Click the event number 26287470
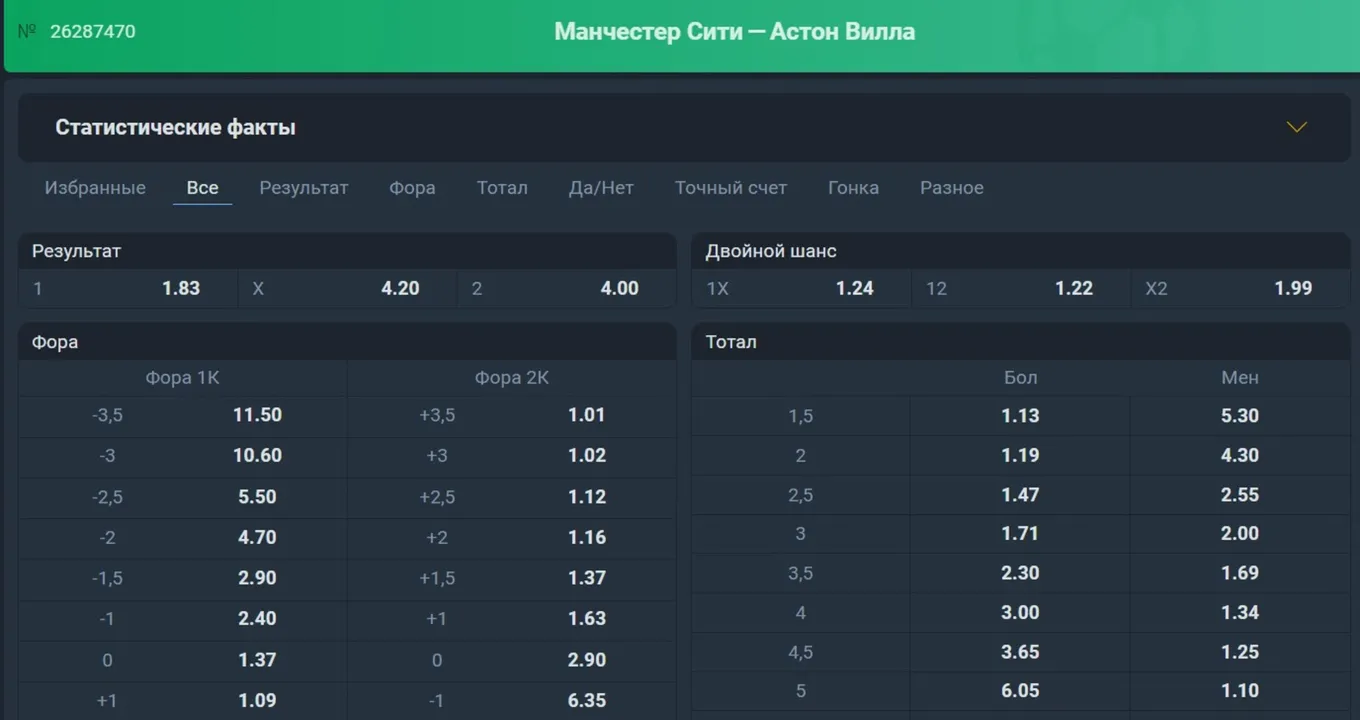The image size is (1360, 720). tap(93, 31)
